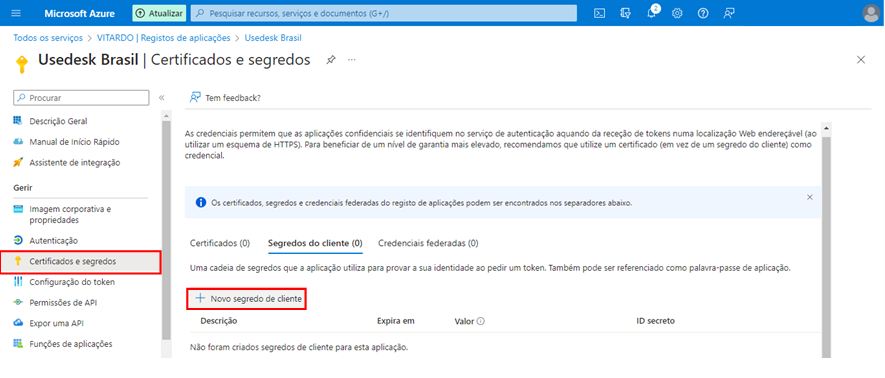This screenshot has width=885, height=378.
Task: Switch to the Credenciais federadas (0) tab
Action: point(428,243)
